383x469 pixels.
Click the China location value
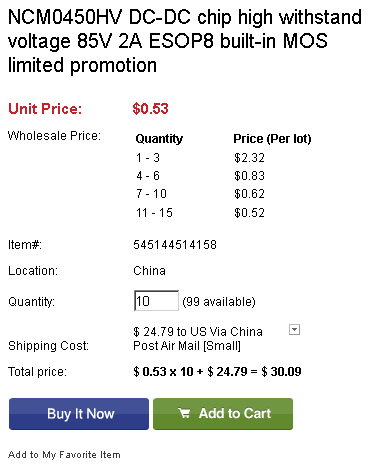149,271
